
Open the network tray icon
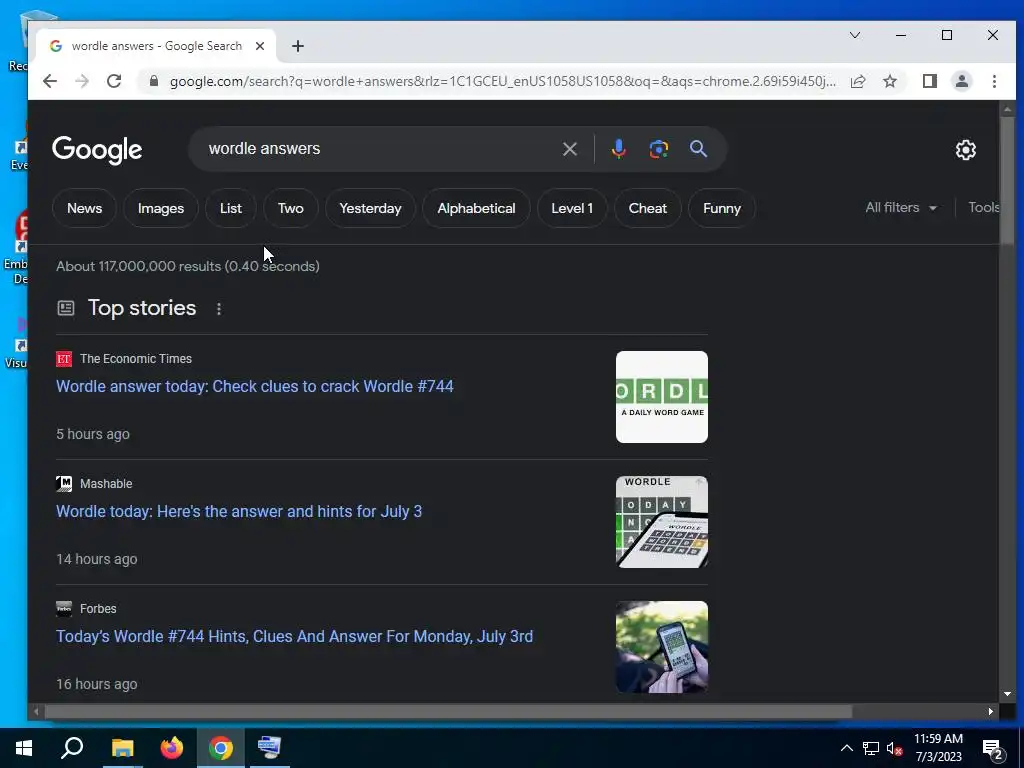[x=871, y=748]
